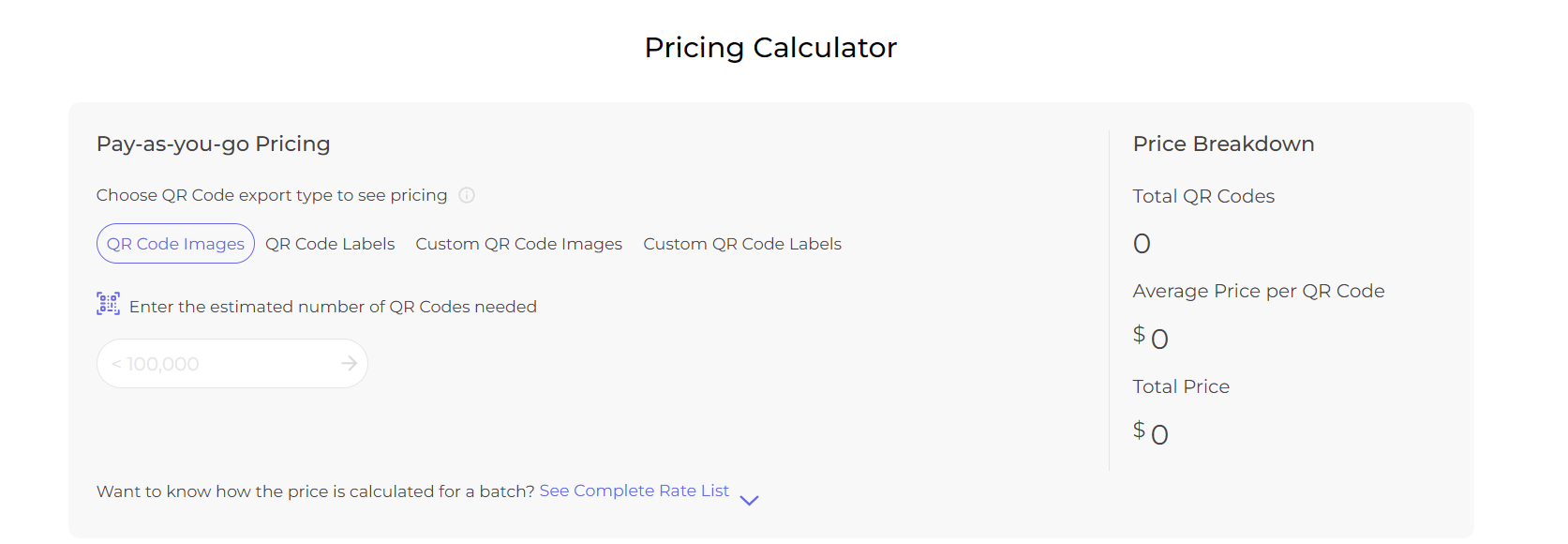Click the Total Price label
Viewport: 1568px width, 544px height.
pyautogui.click(x=1181, y=386)
